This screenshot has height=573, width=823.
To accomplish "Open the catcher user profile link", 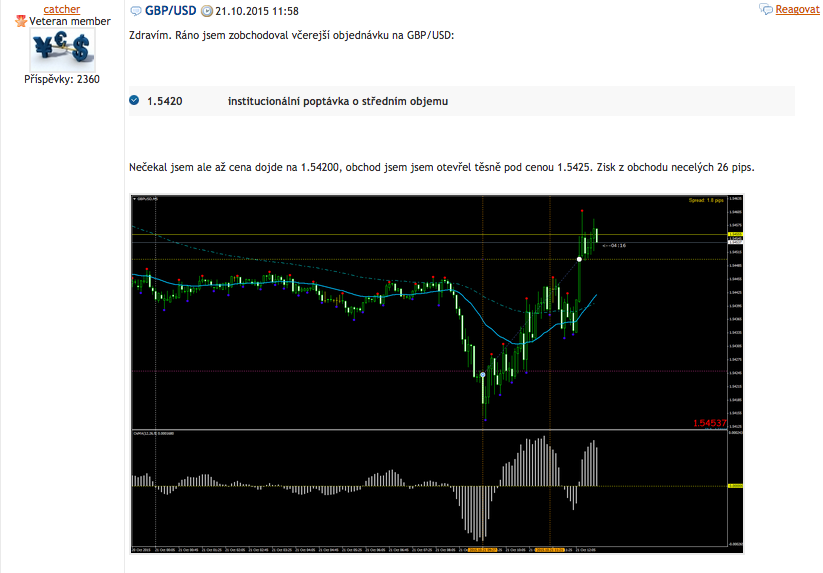I will pyautogui.click(x=62, y=9).
